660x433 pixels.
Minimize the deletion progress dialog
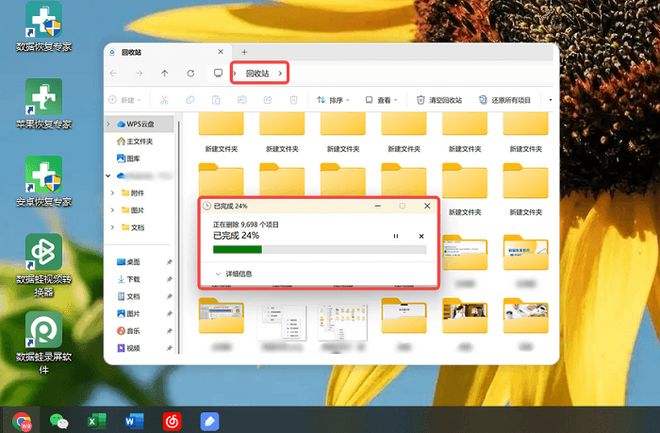pyautogui.click(x=378, y=206)
